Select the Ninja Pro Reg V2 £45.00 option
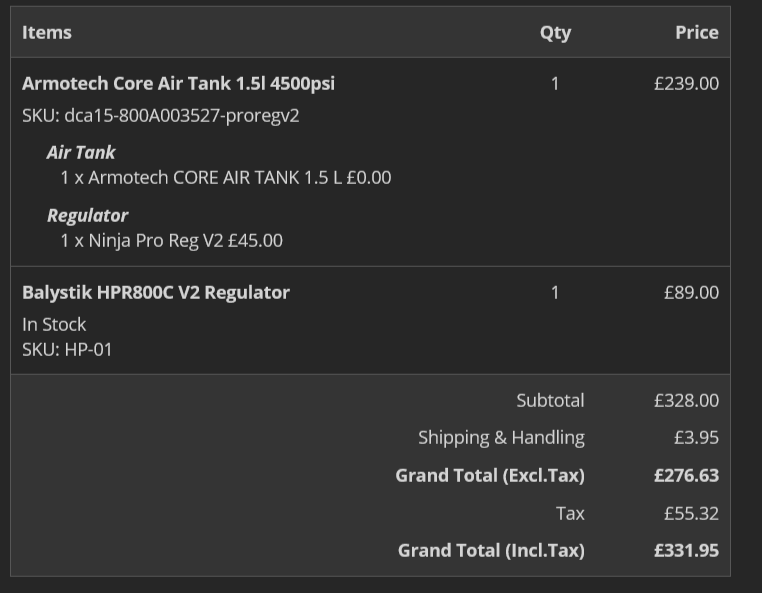 click(171, 240)
